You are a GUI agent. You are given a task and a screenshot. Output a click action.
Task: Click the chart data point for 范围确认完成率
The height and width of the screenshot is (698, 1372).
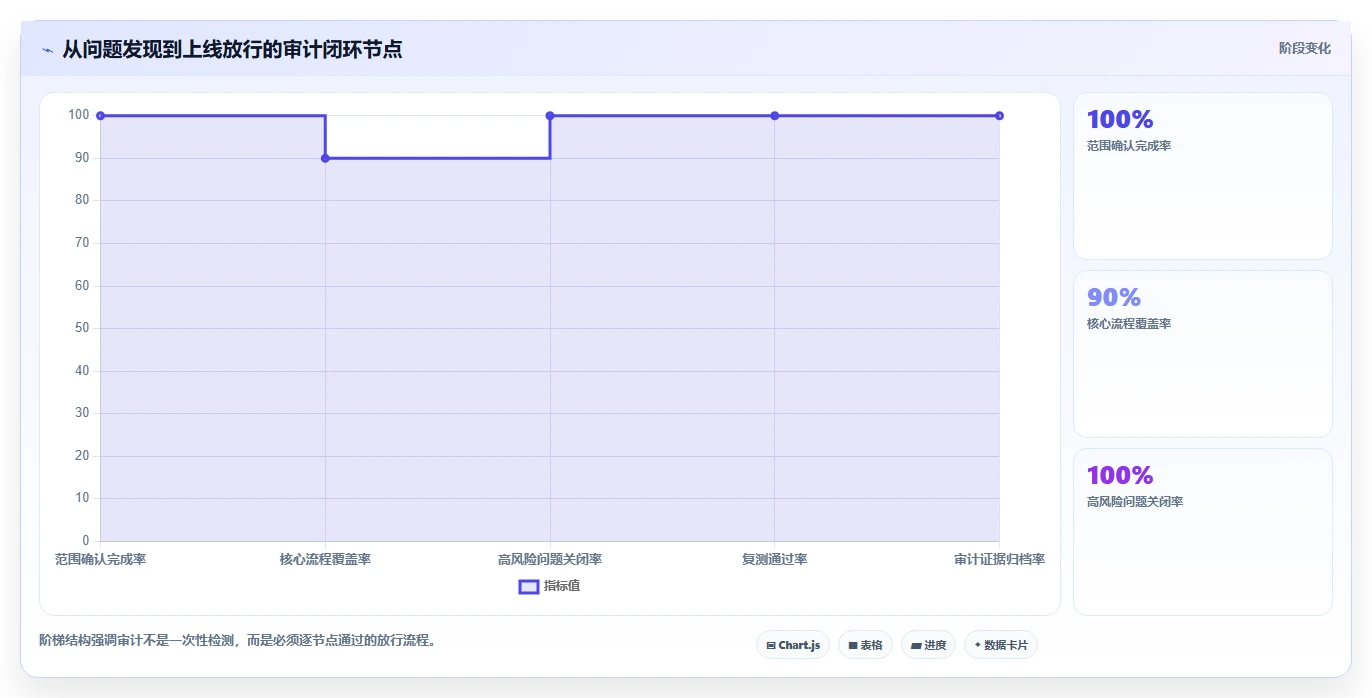[100, 116]
